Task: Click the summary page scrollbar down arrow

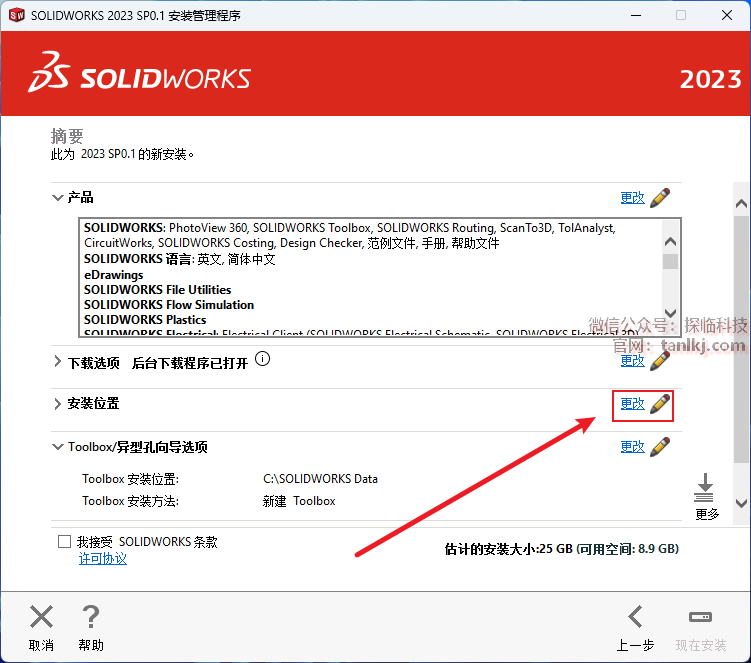Action: pyautogui.click(x=741, y=503)
